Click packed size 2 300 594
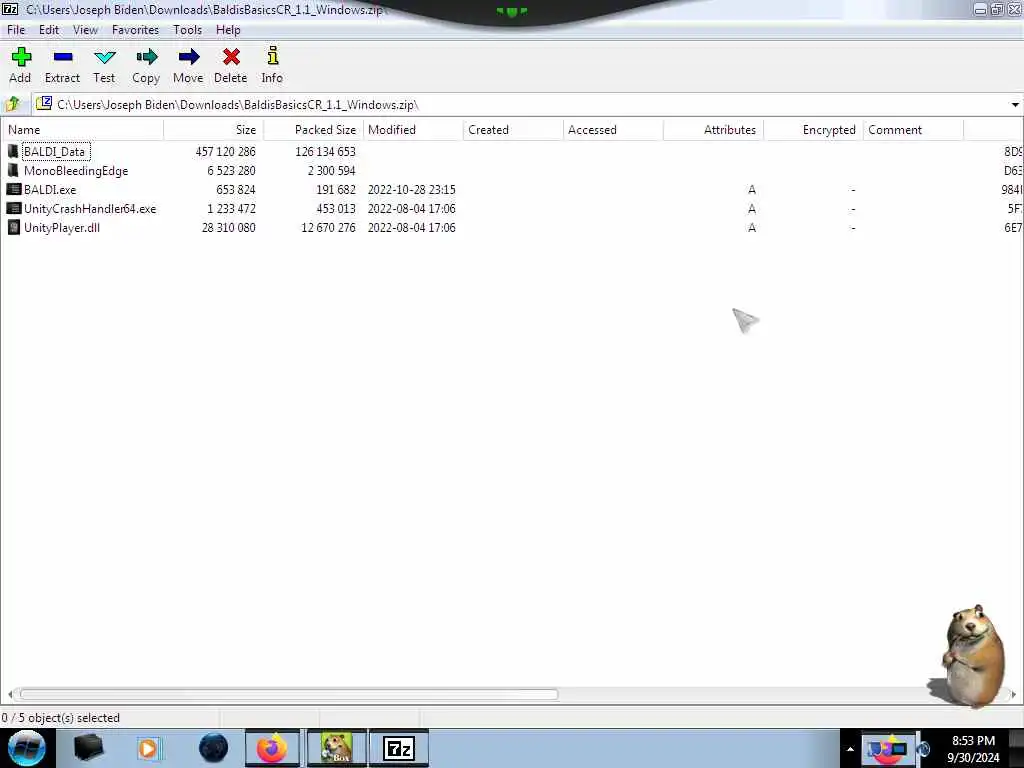 pyautogui.click(x=332, y=170)
